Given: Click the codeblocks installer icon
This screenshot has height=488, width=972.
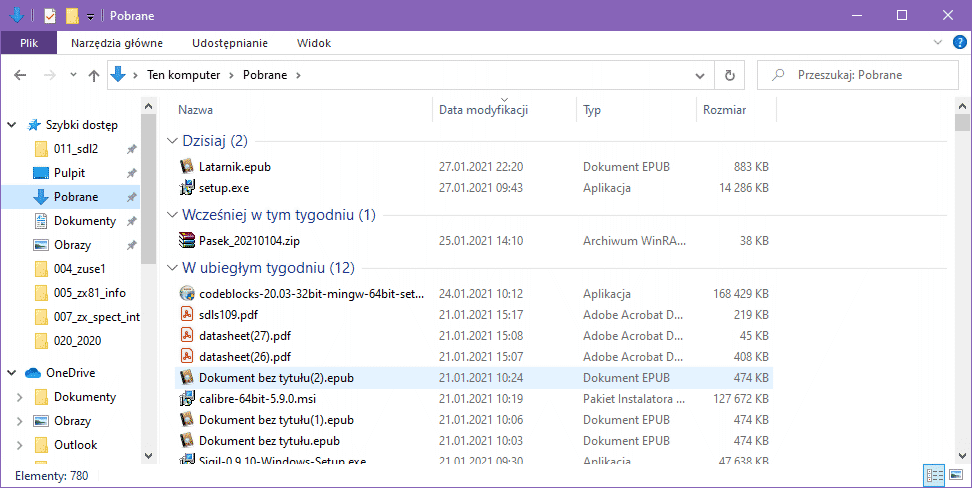Looking at the screenshot, I should (x=186, y=294).
